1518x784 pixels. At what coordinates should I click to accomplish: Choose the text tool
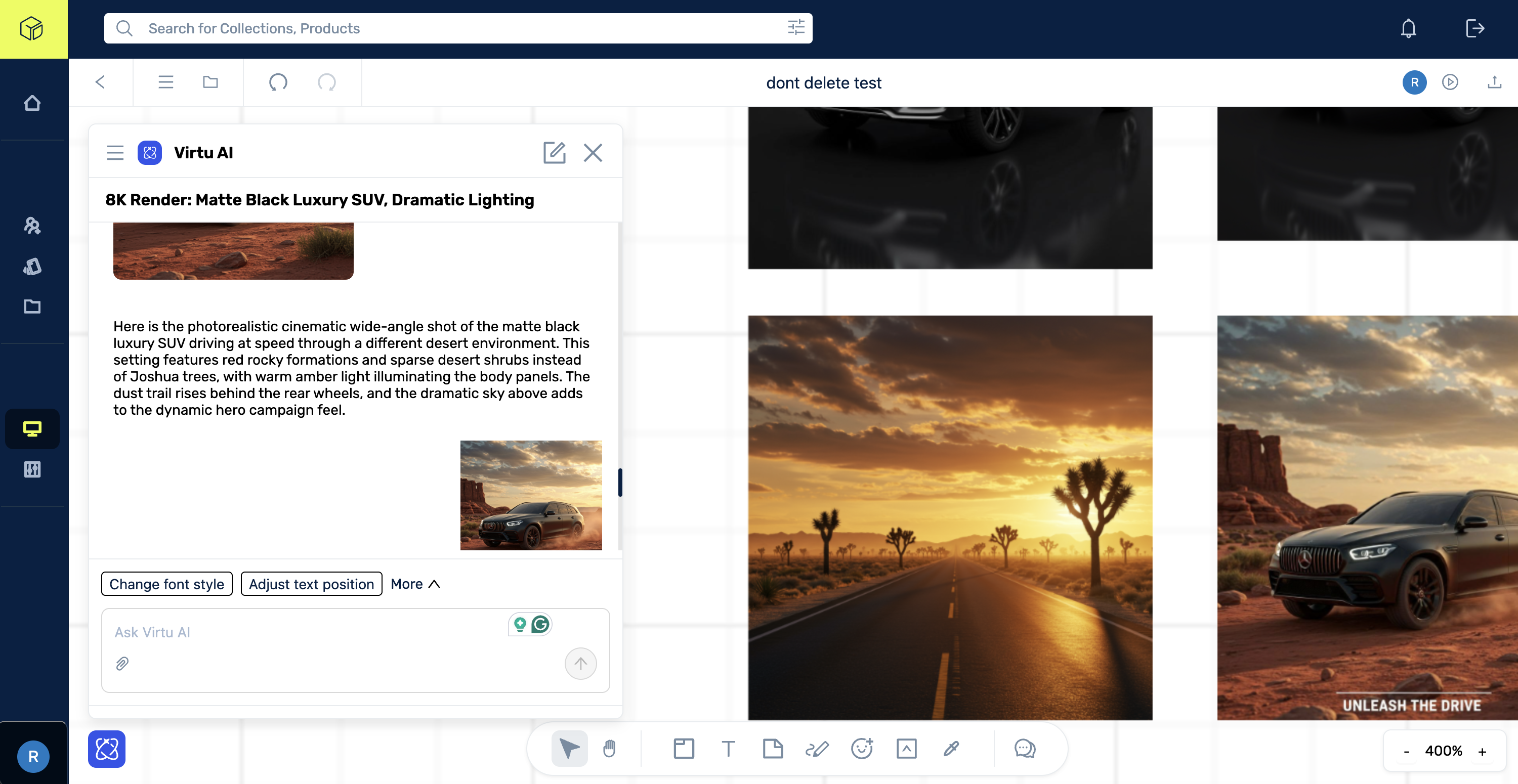pyautogui.click(x=728, y=748)
